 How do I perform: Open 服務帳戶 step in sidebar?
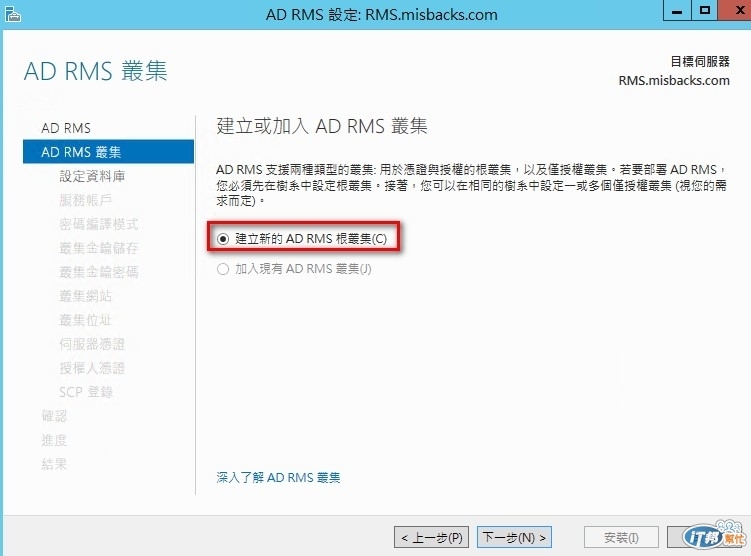(86, 200)
